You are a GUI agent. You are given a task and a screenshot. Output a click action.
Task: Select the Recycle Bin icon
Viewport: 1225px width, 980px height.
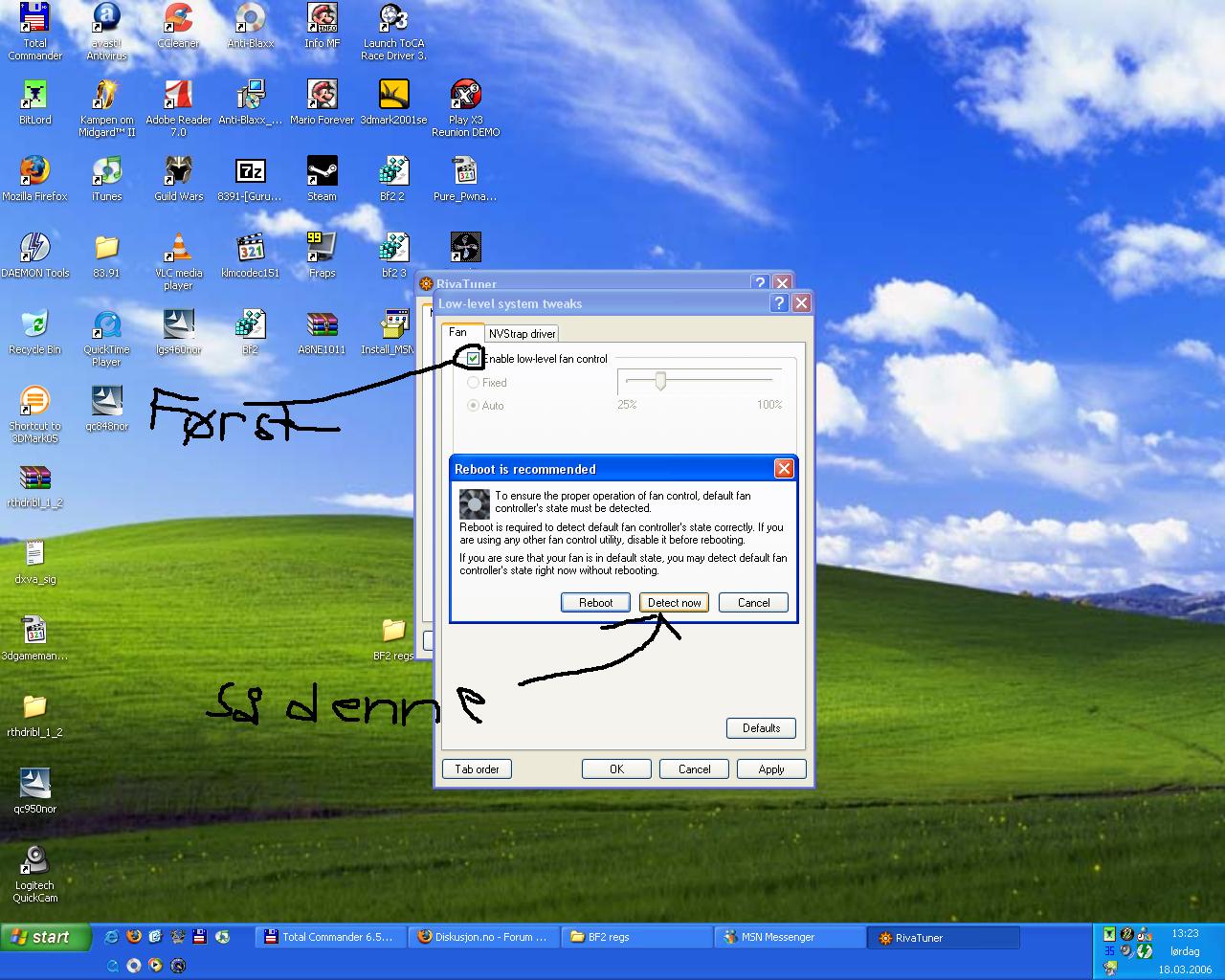point(34,332)
